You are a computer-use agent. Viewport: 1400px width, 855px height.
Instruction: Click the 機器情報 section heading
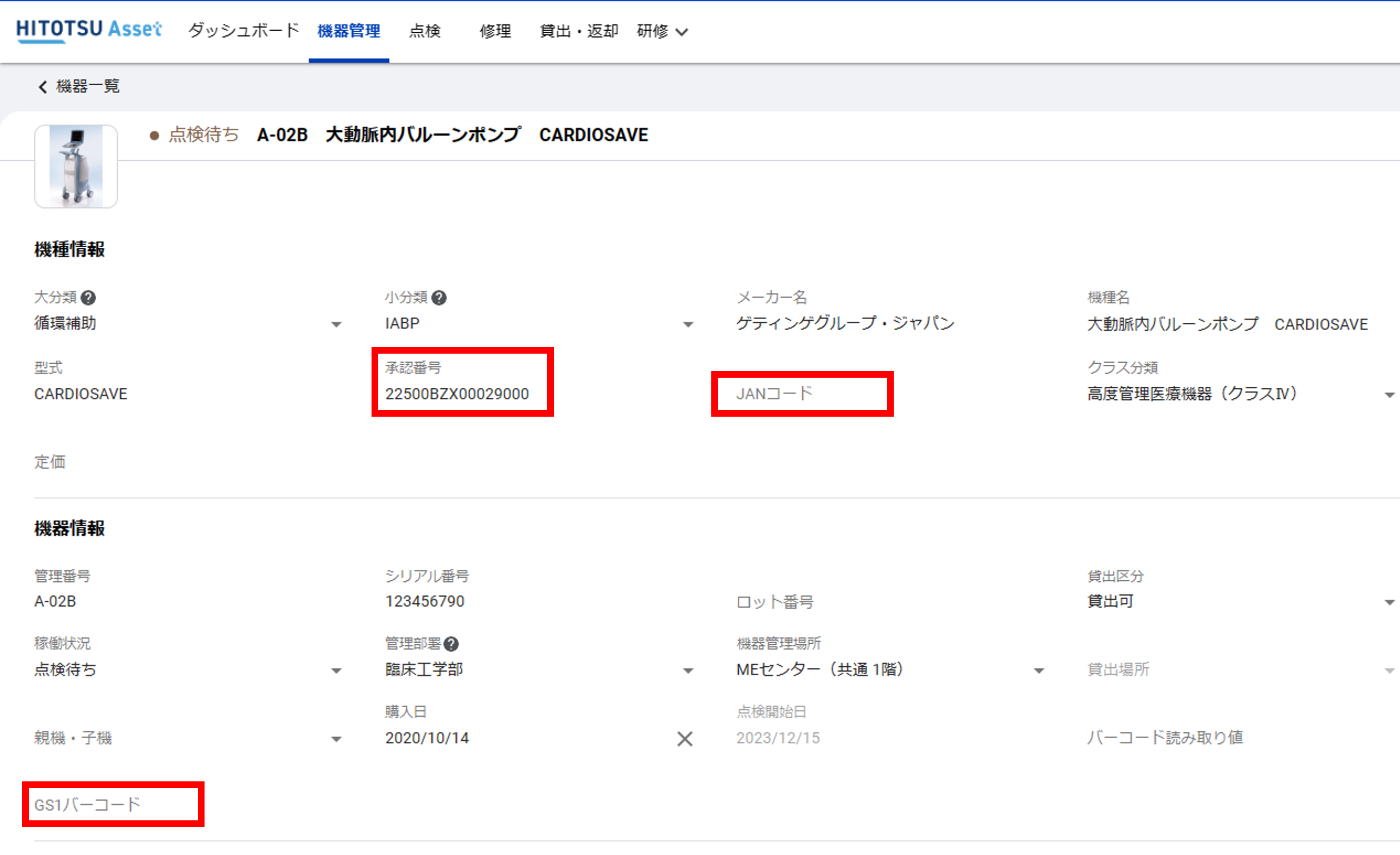click(69, 528)
